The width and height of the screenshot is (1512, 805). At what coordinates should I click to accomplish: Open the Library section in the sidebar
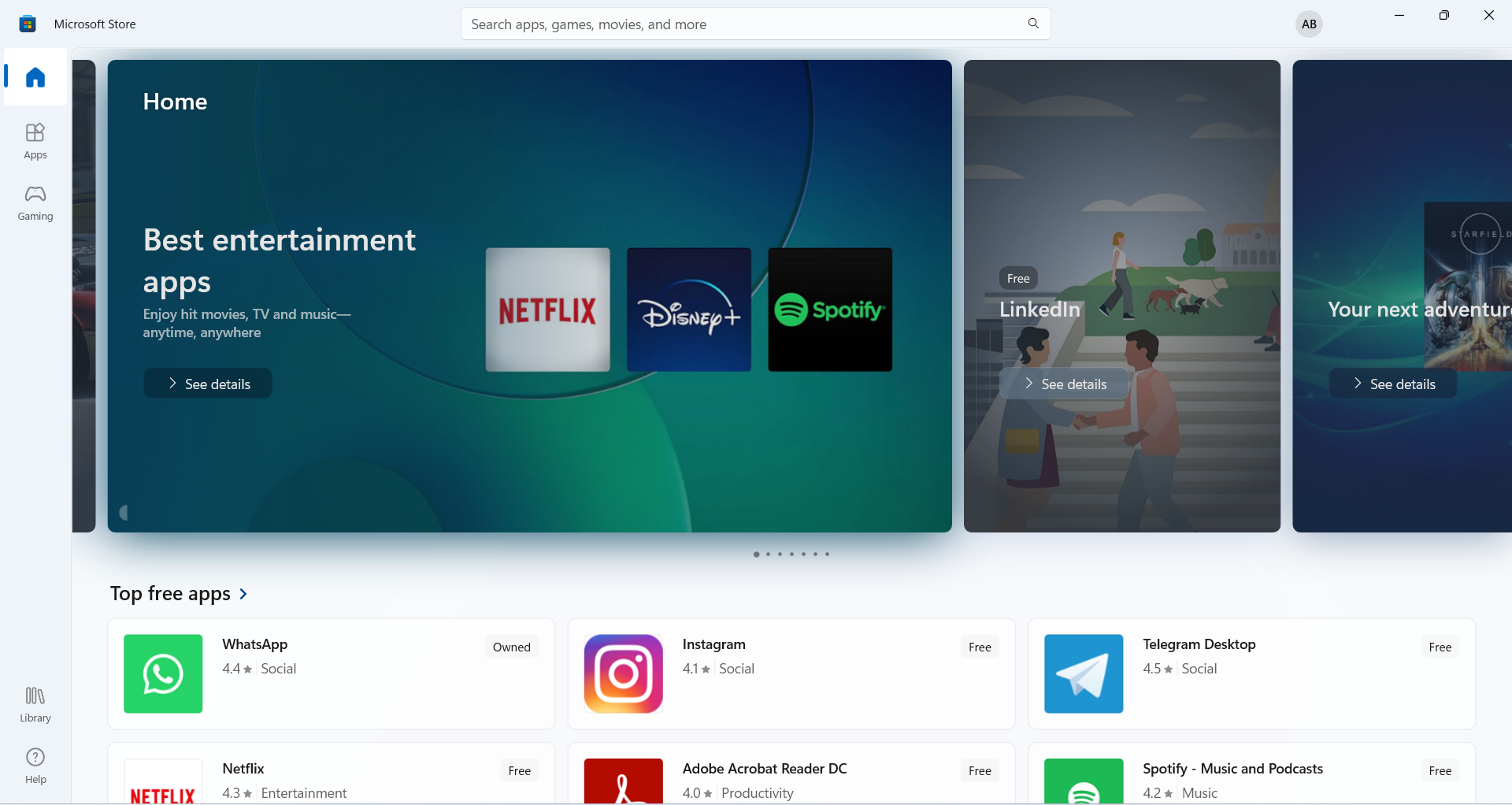34,702
